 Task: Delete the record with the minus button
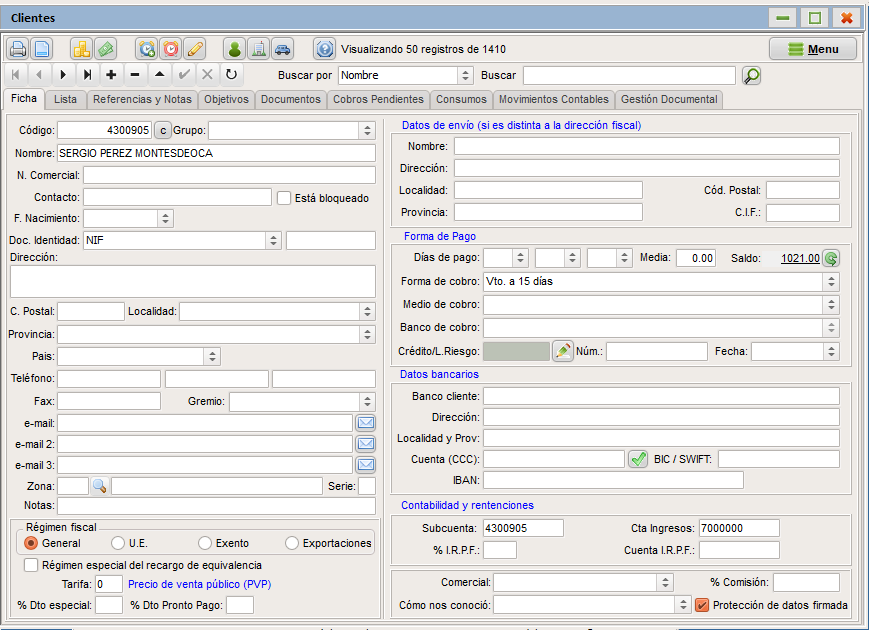pyautogui.click(x=135, y=75)
